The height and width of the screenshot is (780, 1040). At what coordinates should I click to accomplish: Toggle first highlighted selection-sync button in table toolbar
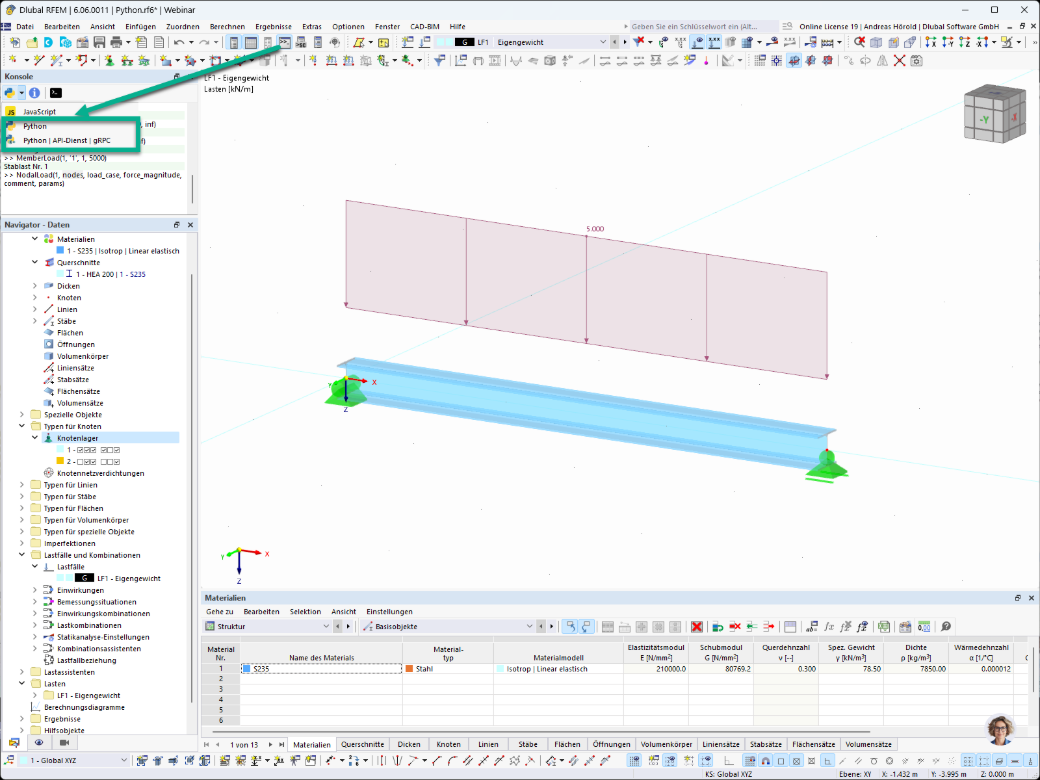570,626
